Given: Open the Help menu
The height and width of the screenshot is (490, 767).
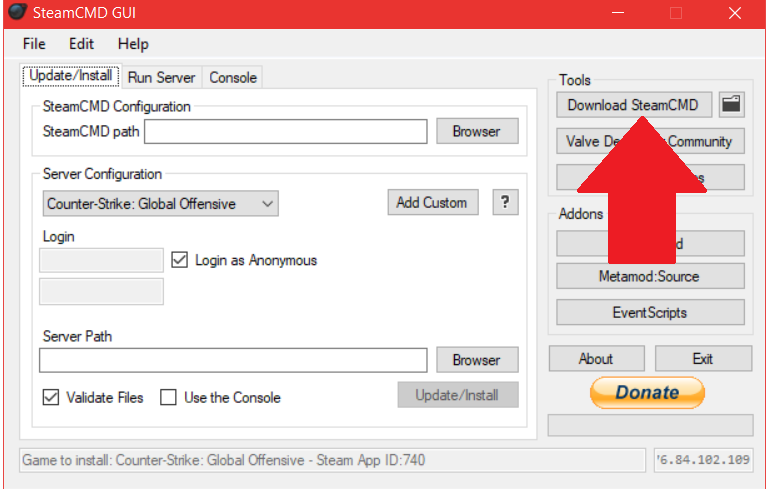Looking at the screenshot, I should pyautogui.click(x=133, y=44).
